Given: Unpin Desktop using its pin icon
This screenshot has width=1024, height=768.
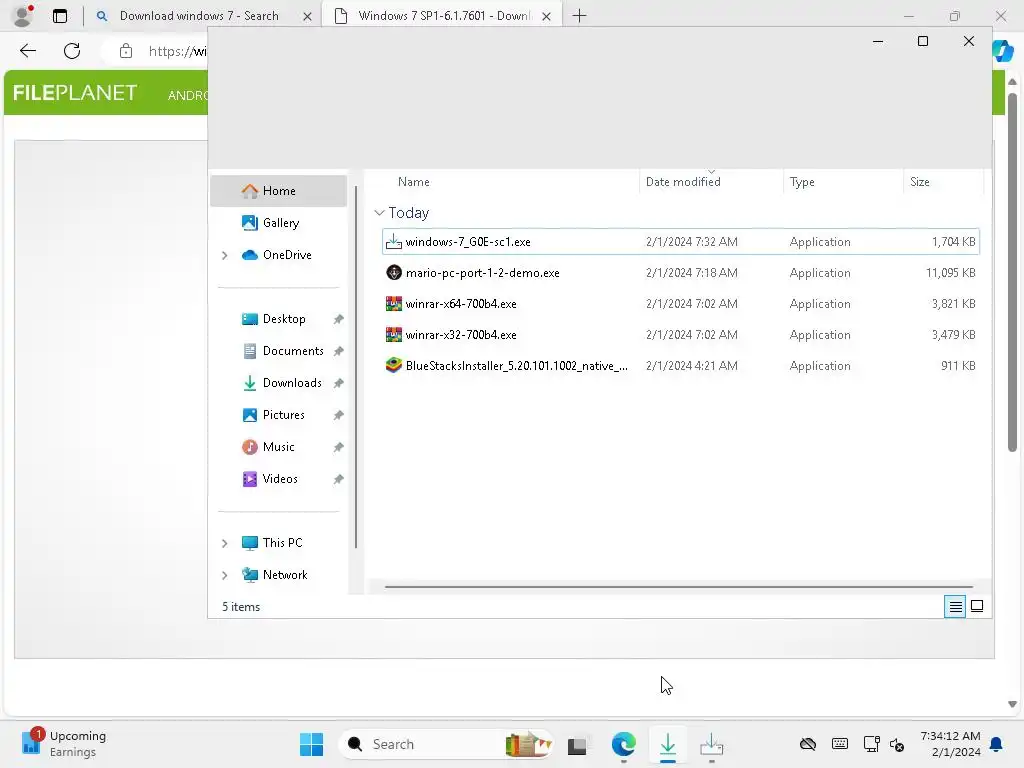Looking at the screenshot, I should click(x=338, y=319).
